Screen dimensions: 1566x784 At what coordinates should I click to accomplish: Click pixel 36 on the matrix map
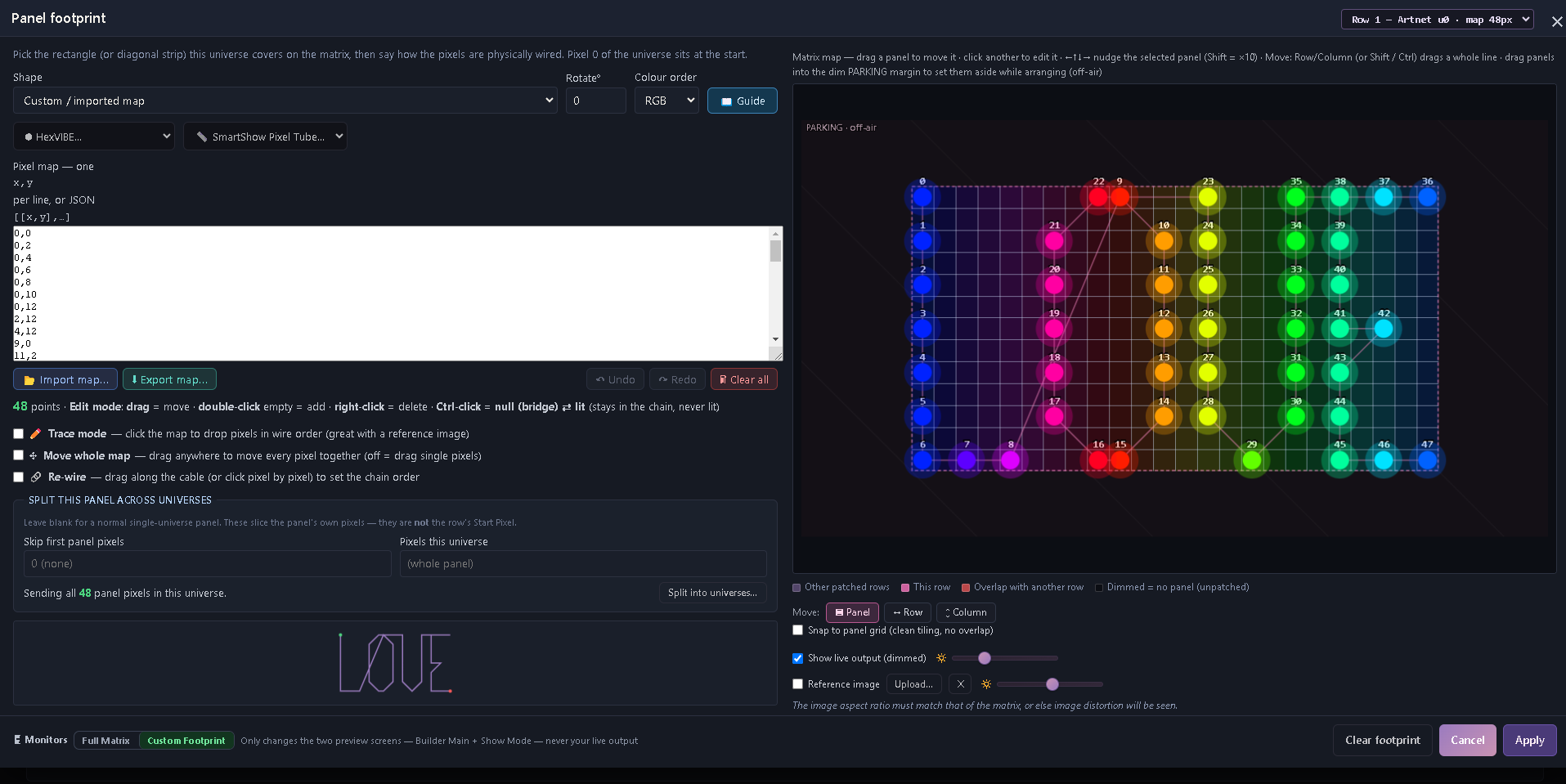click(x=1428, y=197)
